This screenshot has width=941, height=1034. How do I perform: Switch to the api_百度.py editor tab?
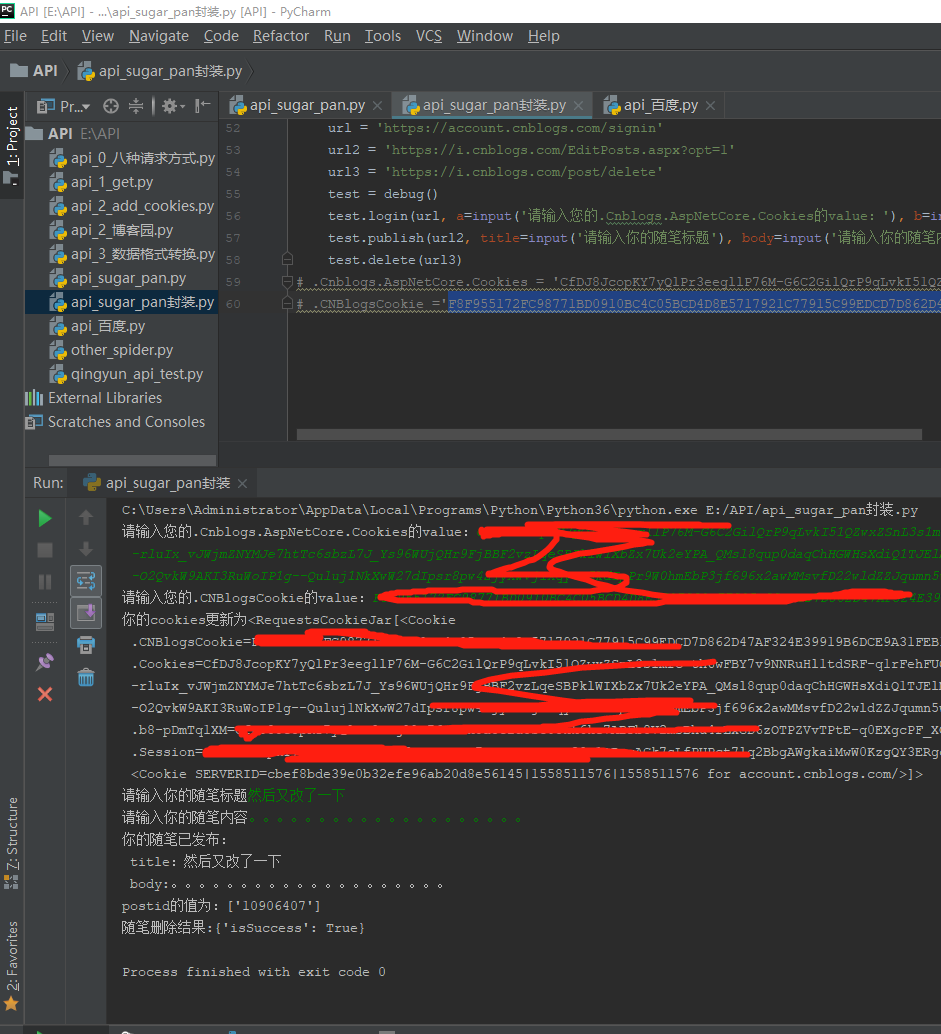[660, 105]
